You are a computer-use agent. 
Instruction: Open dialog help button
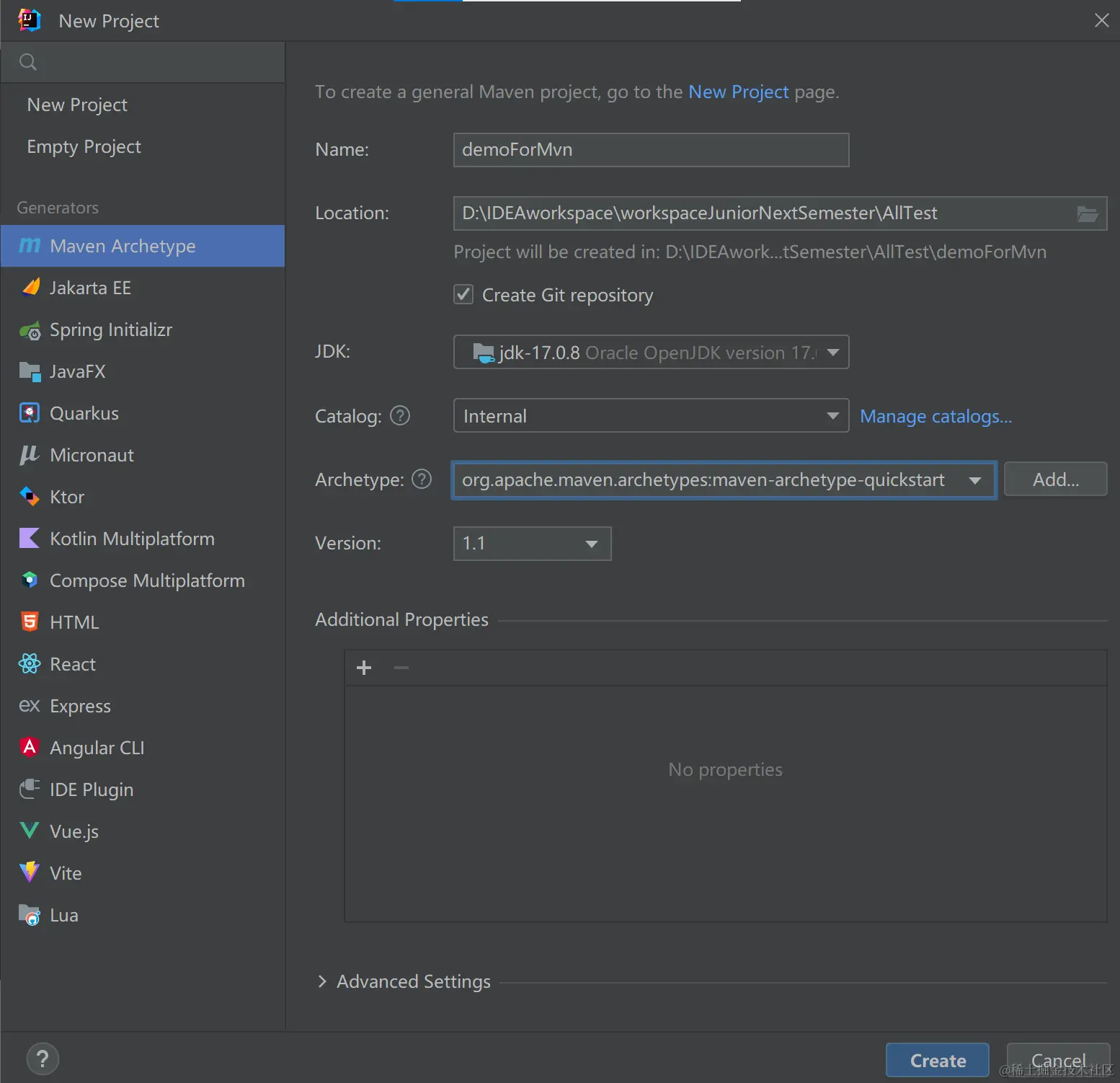pyautogui.click(x=43, y=1059)
